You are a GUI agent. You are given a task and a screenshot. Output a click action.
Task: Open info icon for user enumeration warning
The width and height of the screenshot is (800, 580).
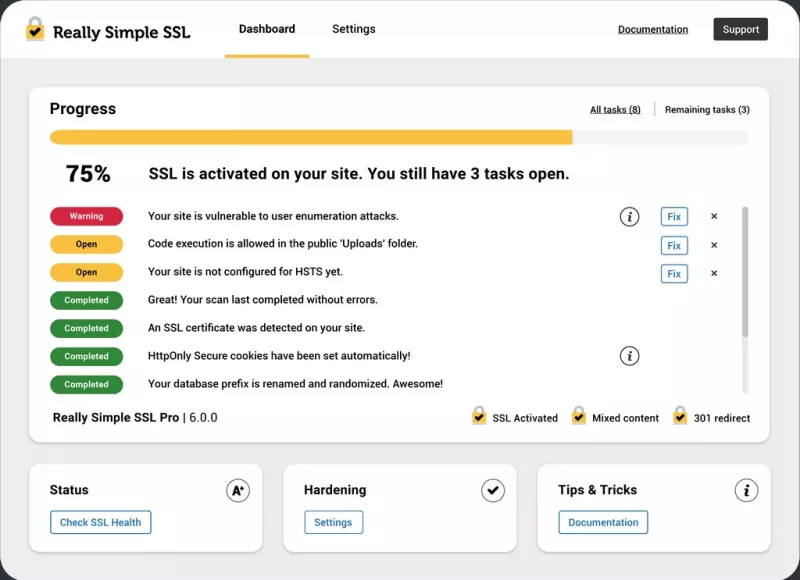click(629, 217)
